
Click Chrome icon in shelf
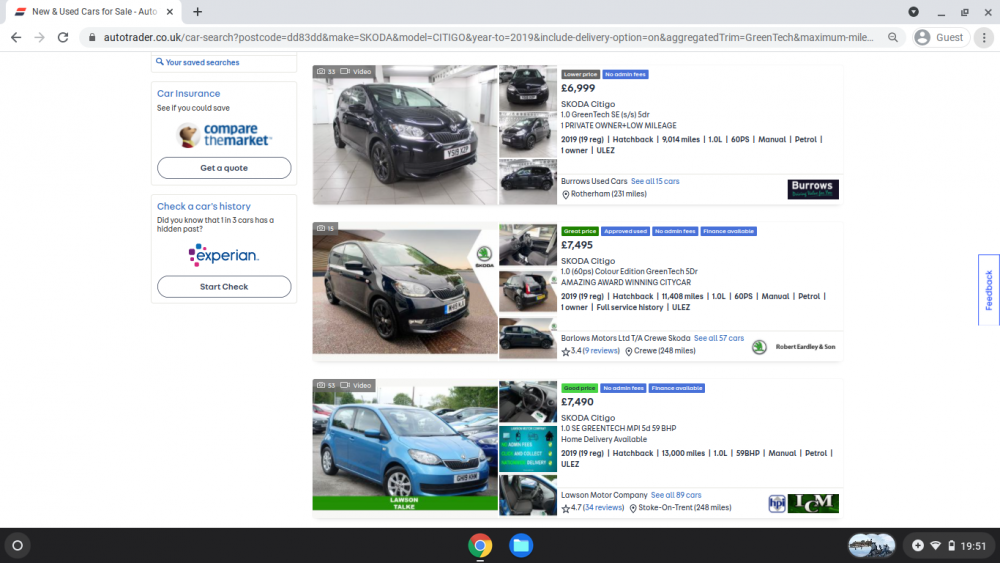[x=480, y=546]
